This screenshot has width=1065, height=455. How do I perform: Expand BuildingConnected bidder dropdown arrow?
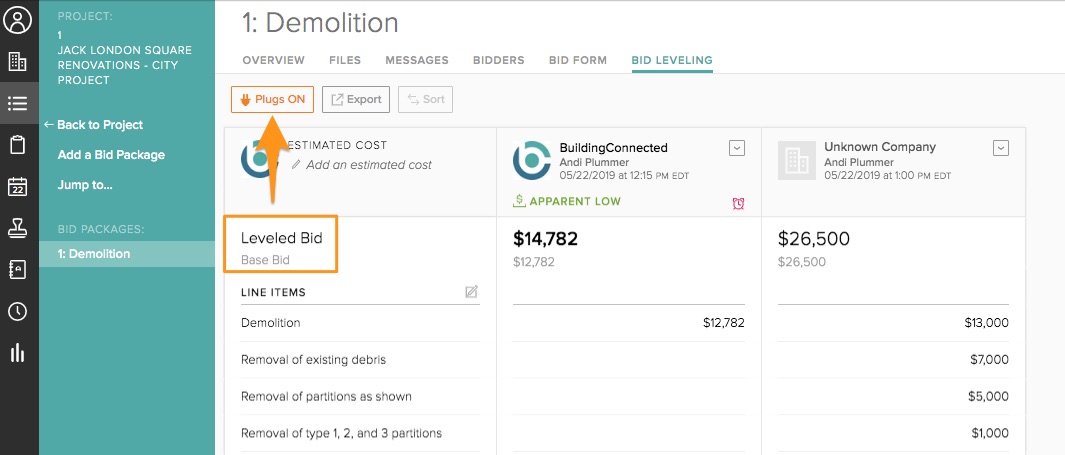(x=736, y=148)
